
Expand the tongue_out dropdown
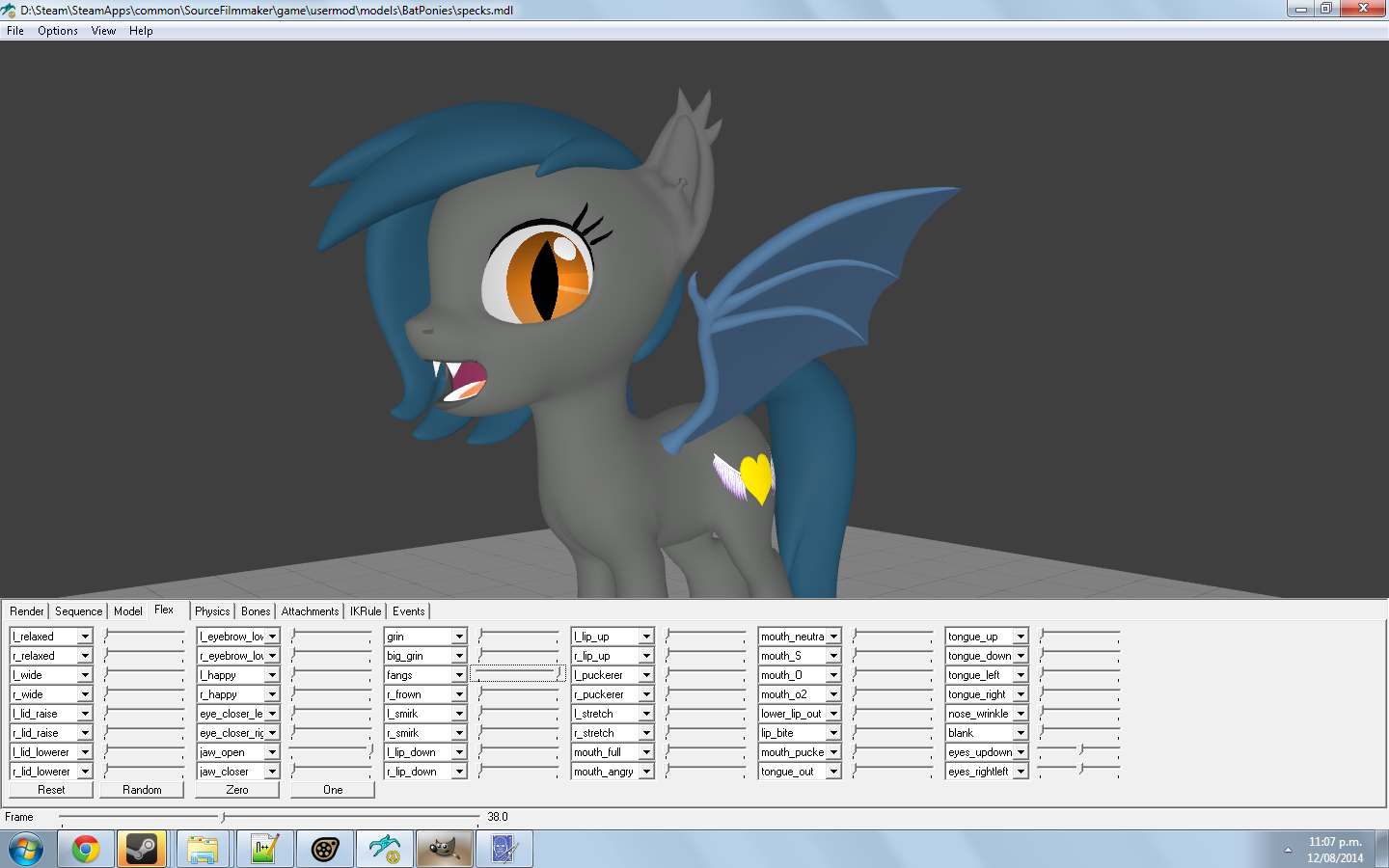(833, 772)
